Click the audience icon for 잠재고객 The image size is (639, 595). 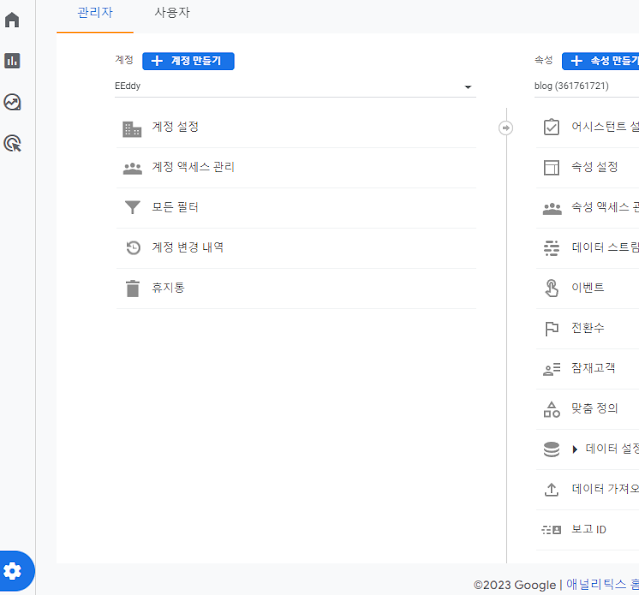click(x=552, y=369)
